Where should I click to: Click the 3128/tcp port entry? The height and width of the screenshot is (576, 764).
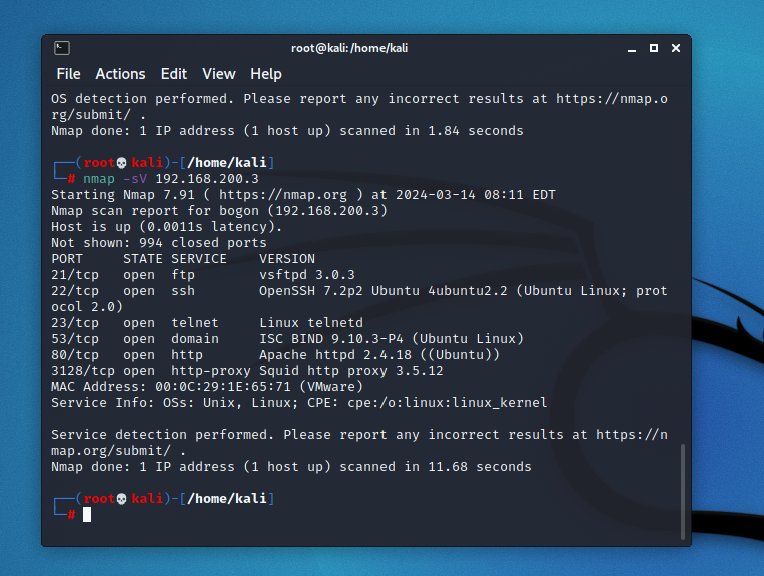coord(83,371)
